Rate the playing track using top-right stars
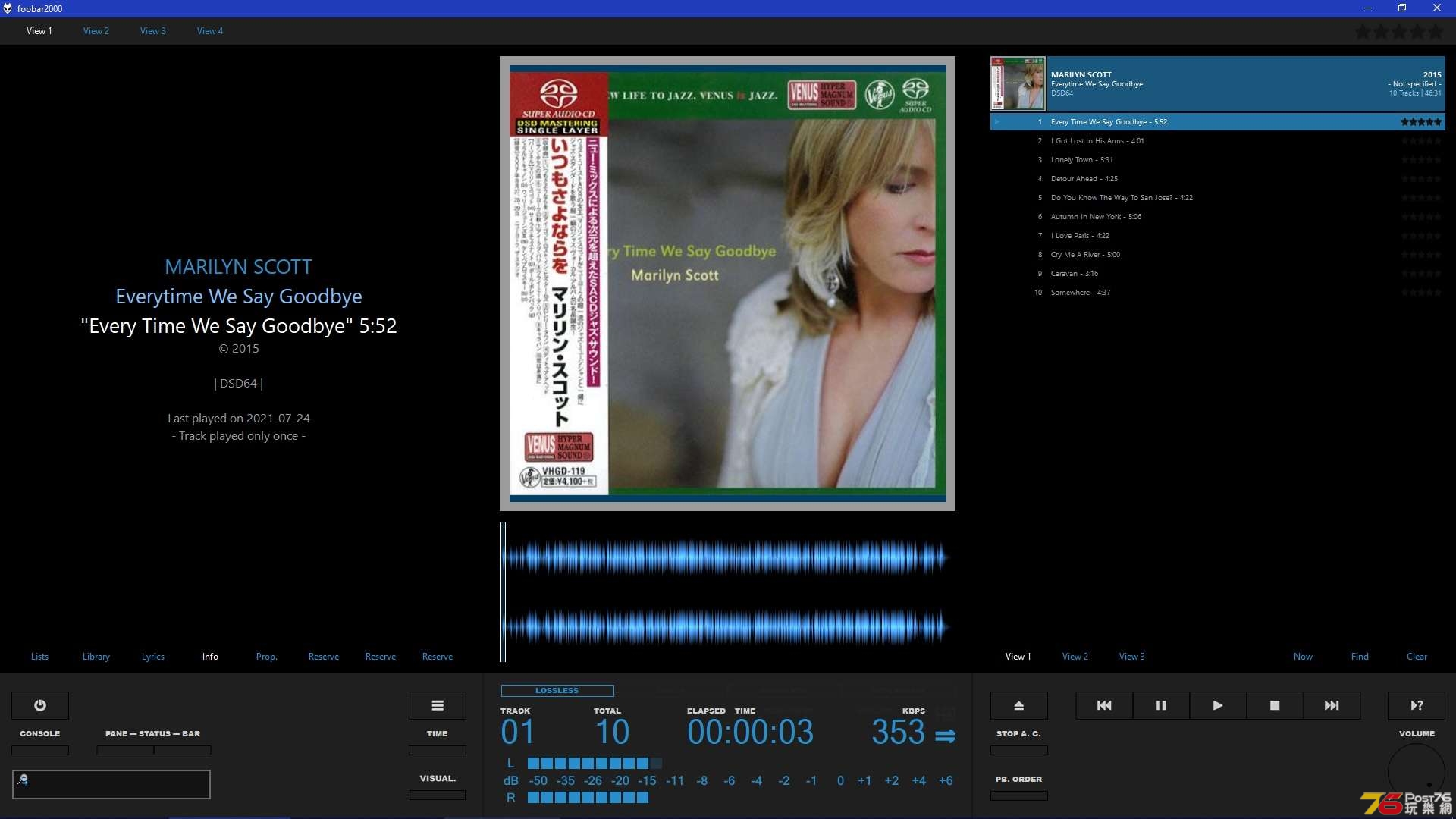Viewport: 1456px width, 819px height. coord(1399,32)
